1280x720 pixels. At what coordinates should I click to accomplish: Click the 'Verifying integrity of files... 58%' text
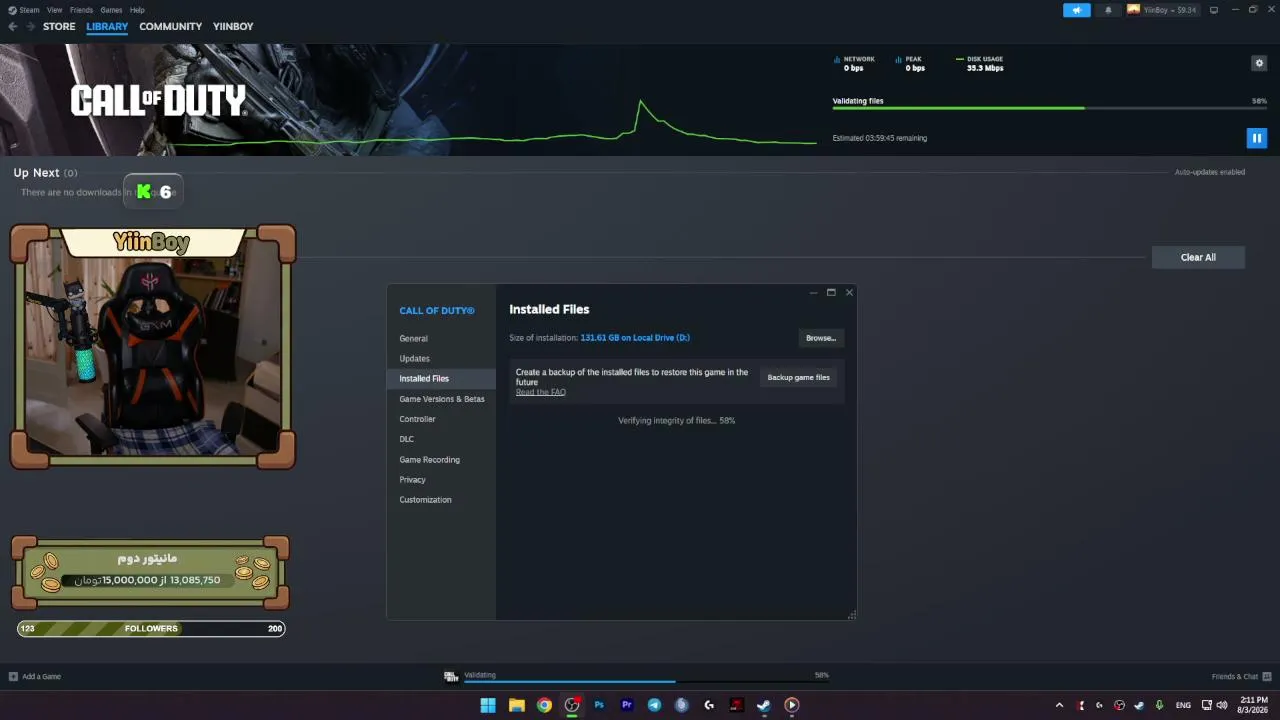[677, 421]
